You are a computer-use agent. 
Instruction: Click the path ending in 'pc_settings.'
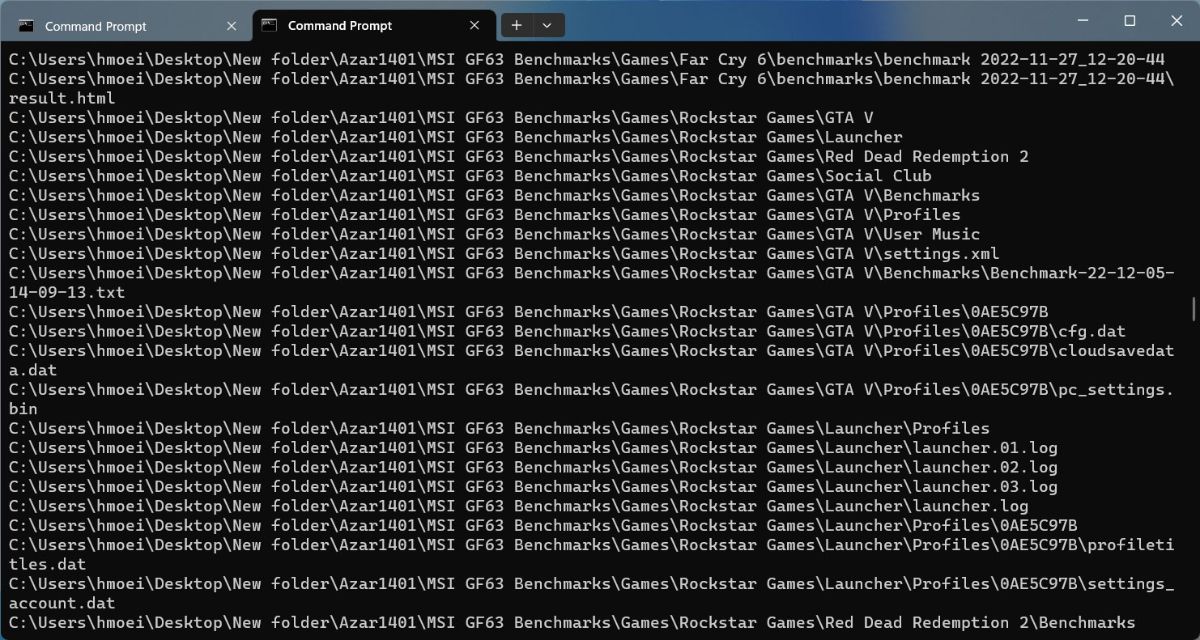point(591,389)
